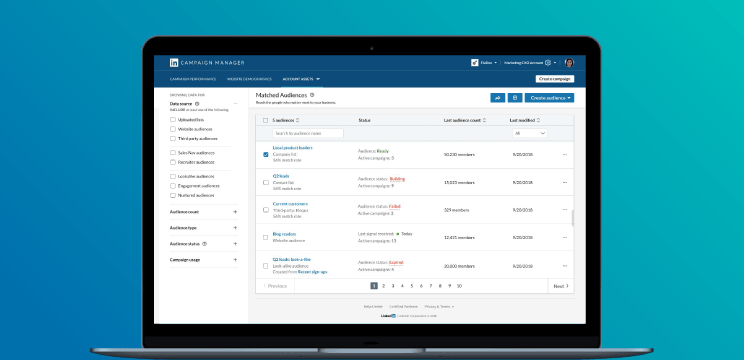Switch to the Website Demographics tab
Image resolution: width=744 pixels, height=360 pixels.
[249, 79]
